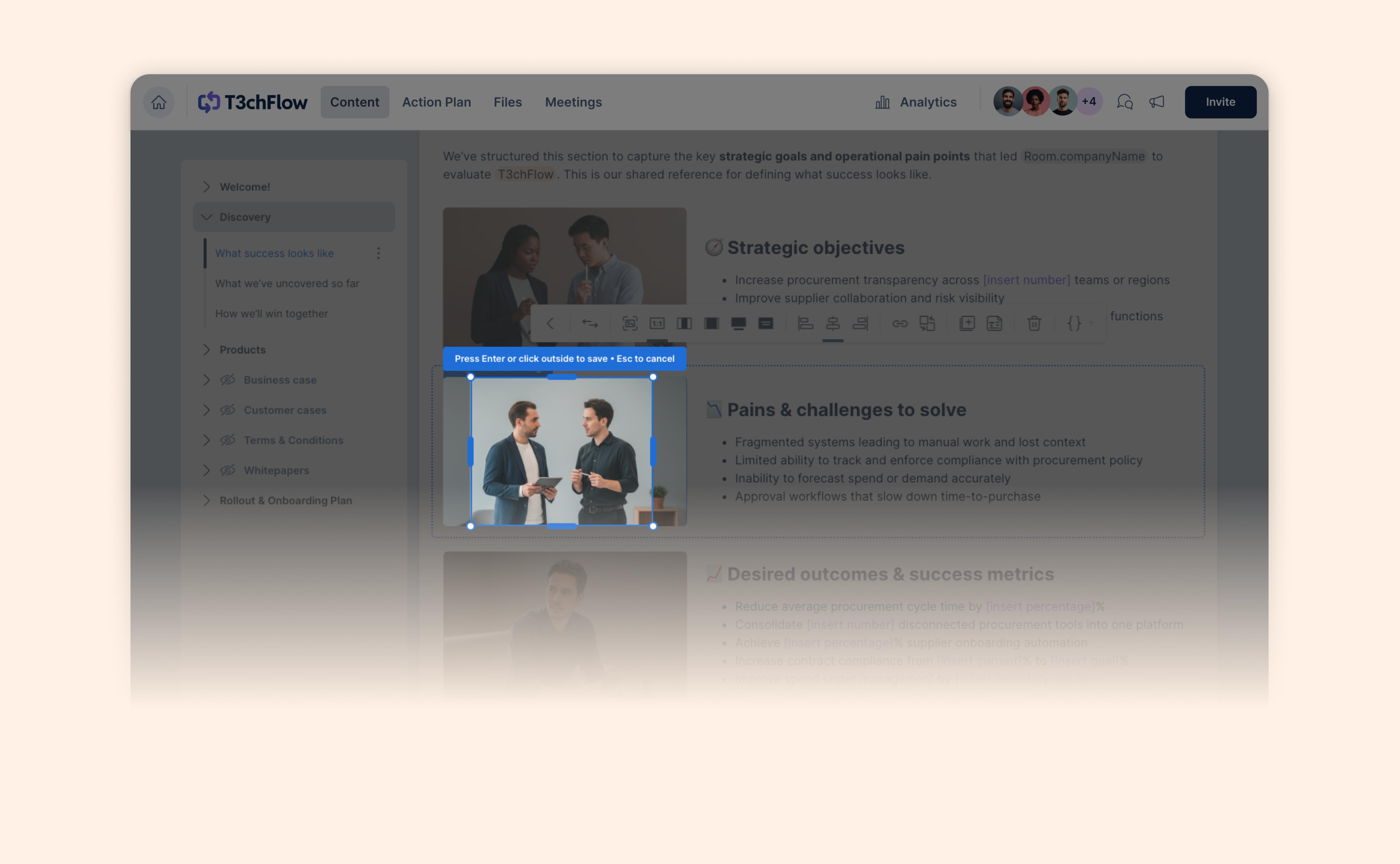Open the three-dot menu for What success looks like
The image size is (1400, 864).
click(x=378, y=253)
